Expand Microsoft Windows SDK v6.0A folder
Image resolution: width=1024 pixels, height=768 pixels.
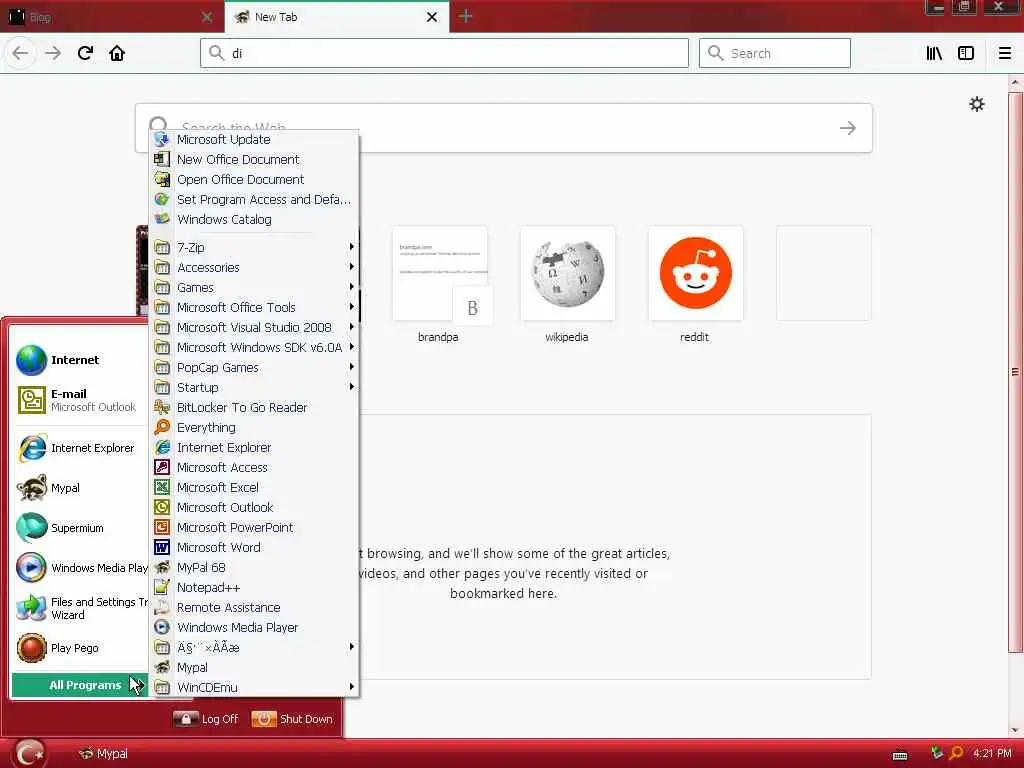[x=255, y=347]
